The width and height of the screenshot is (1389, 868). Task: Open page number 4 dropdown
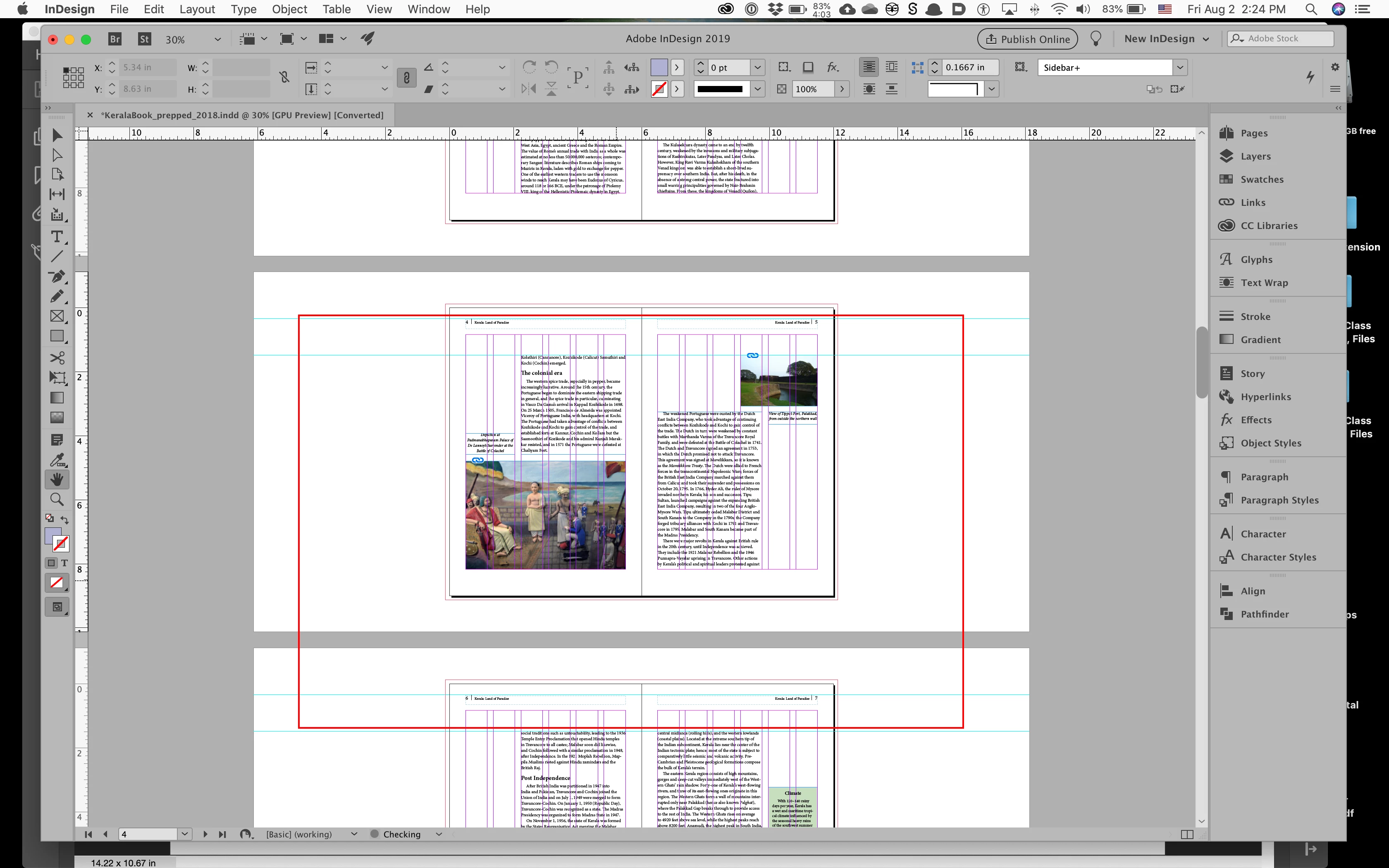click(184, 834)
